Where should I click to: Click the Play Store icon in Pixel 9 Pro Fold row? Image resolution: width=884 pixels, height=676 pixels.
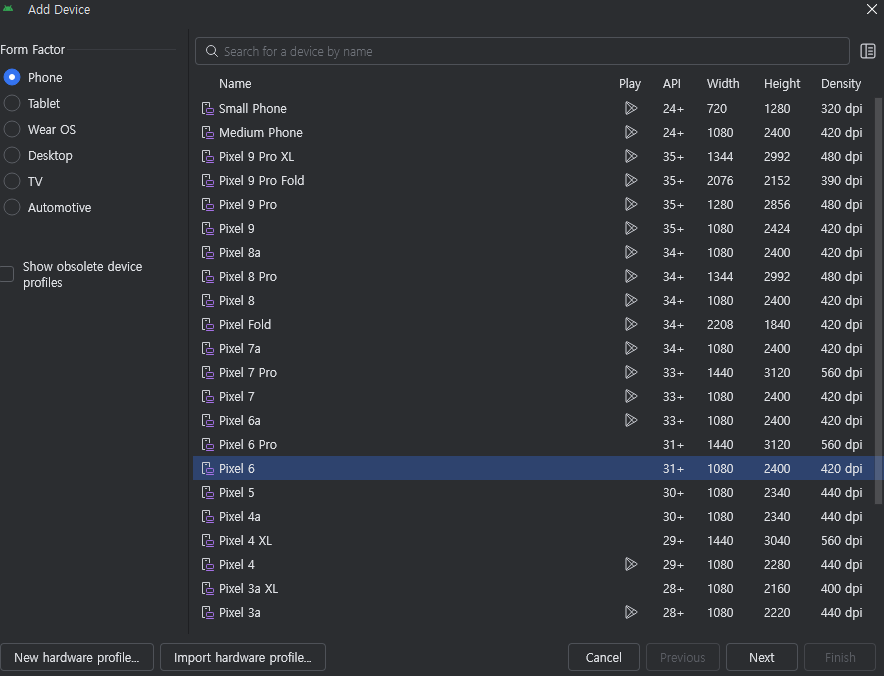point(631,180)
